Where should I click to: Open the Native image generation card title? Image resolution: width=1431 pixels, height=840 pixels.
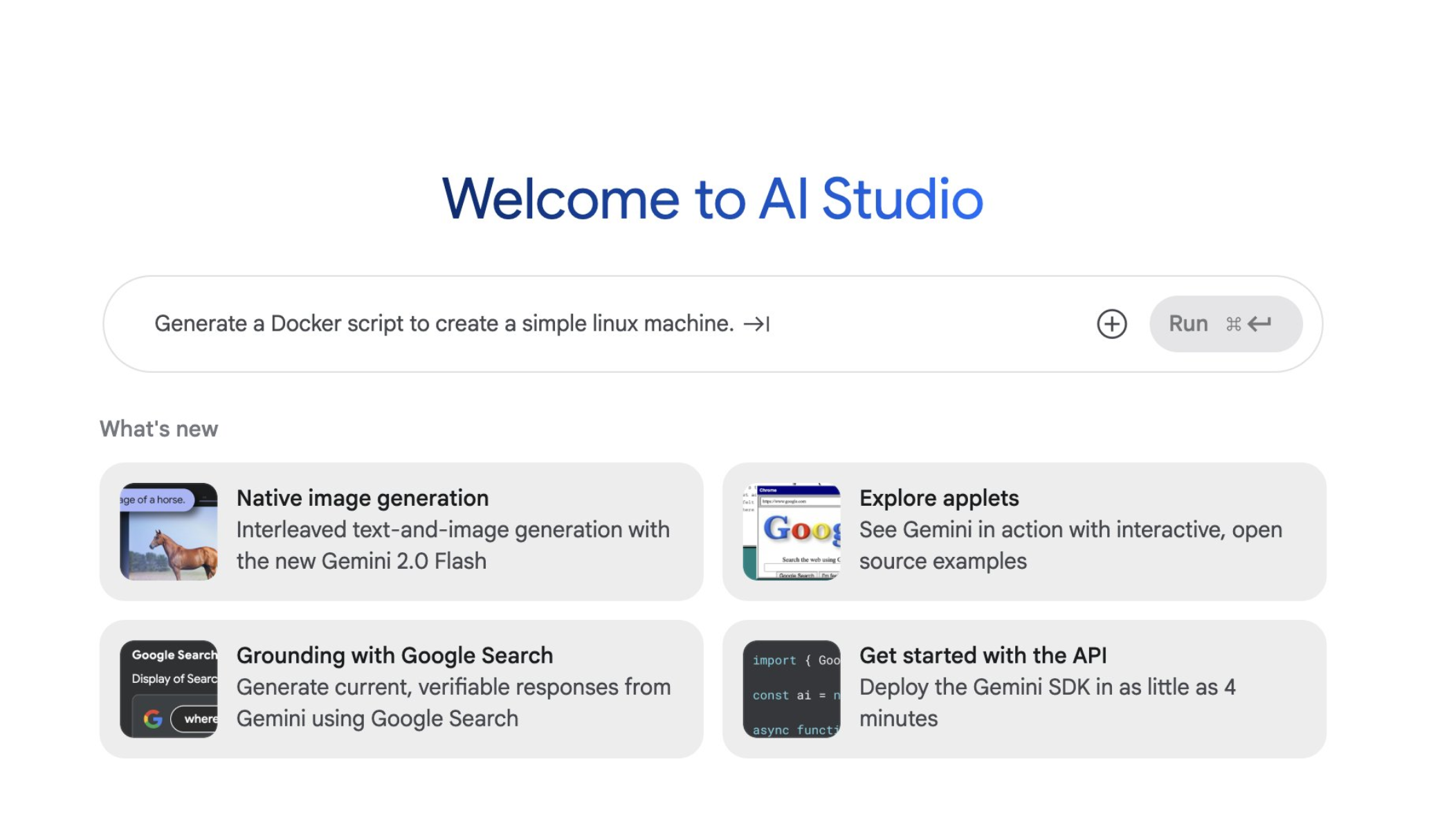[x=363, y=498]
